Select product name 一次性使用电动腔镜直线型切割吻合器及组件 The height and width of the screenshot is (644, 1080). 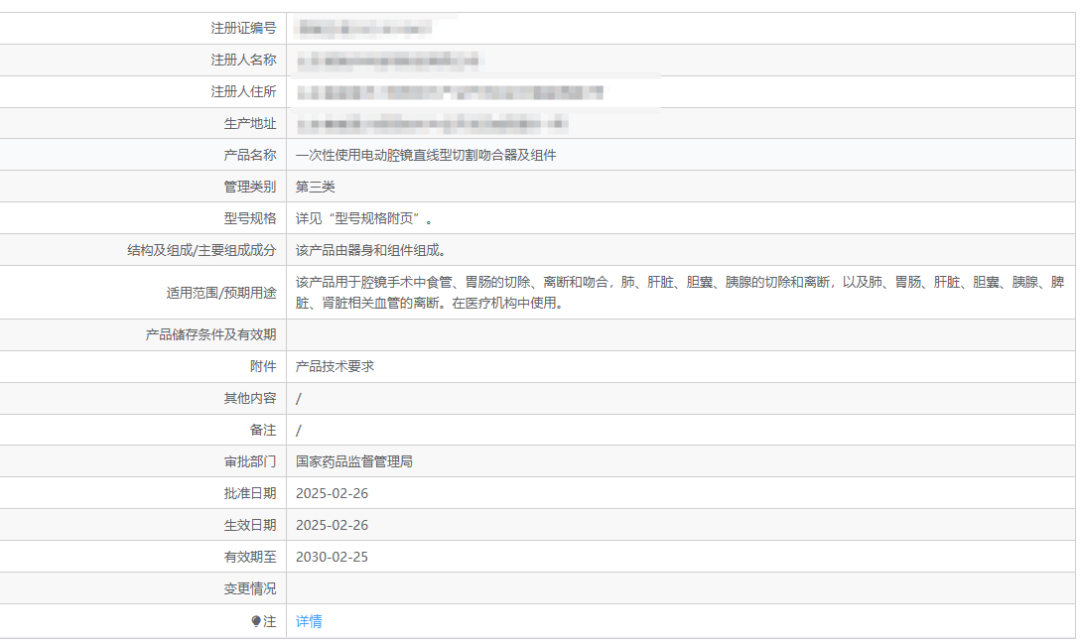click(x=426, y=155)
